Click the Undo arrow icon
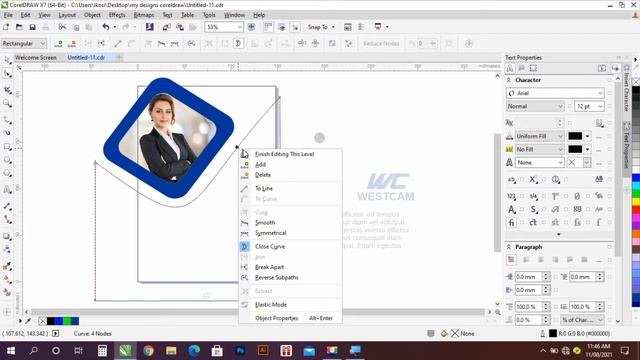This screenshot has width=640, height=360. tap(106, 27)
